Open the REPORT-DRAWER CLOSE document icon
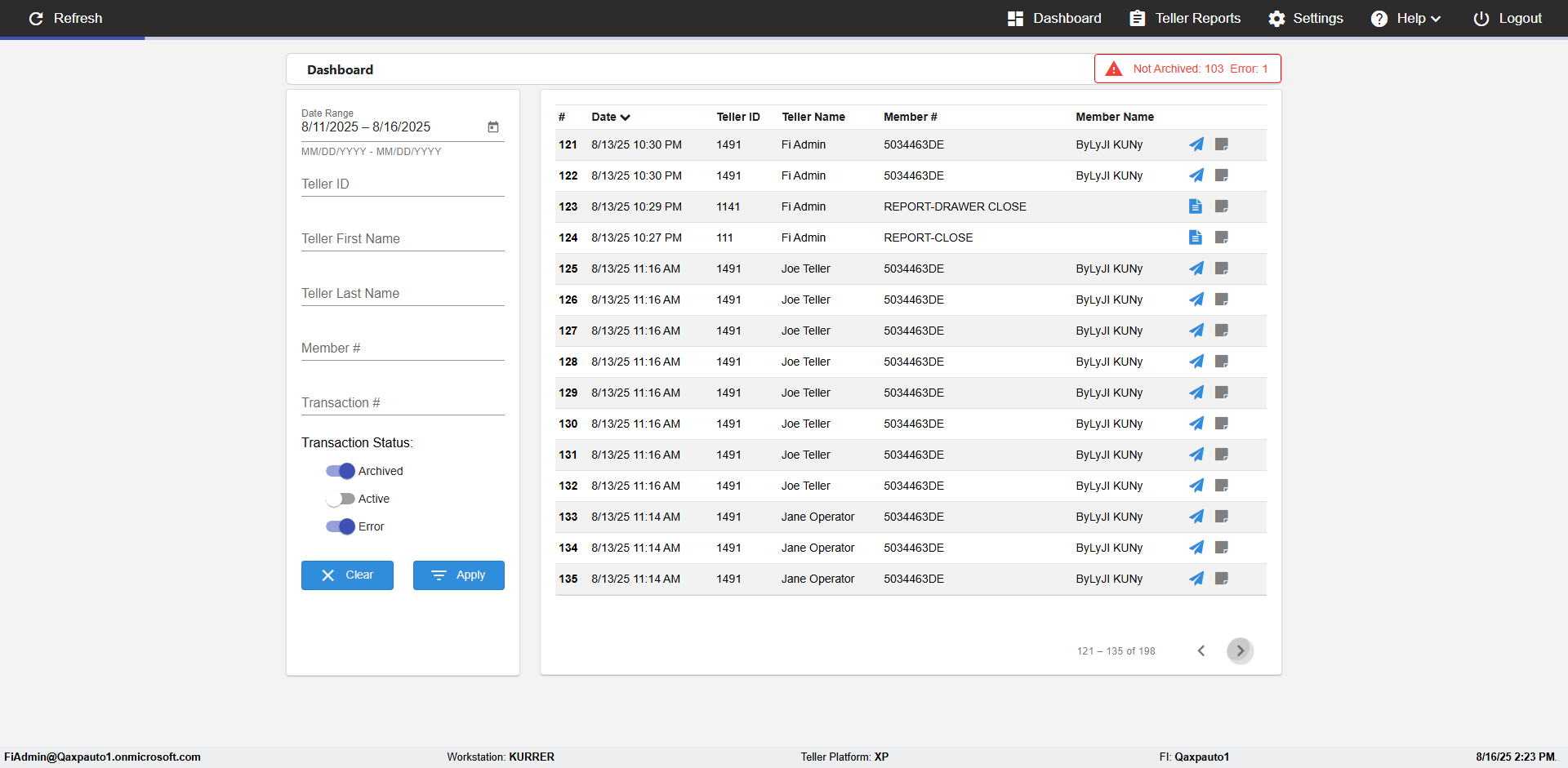The width and height of the screenshot is (1568, 768). [1196, 206]
